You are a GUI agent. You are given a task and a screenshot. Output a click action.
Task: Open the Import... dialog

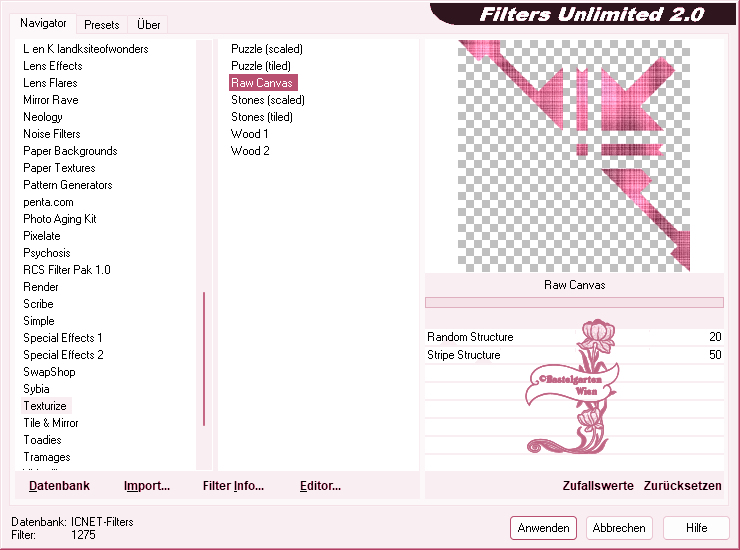point(147,486)
